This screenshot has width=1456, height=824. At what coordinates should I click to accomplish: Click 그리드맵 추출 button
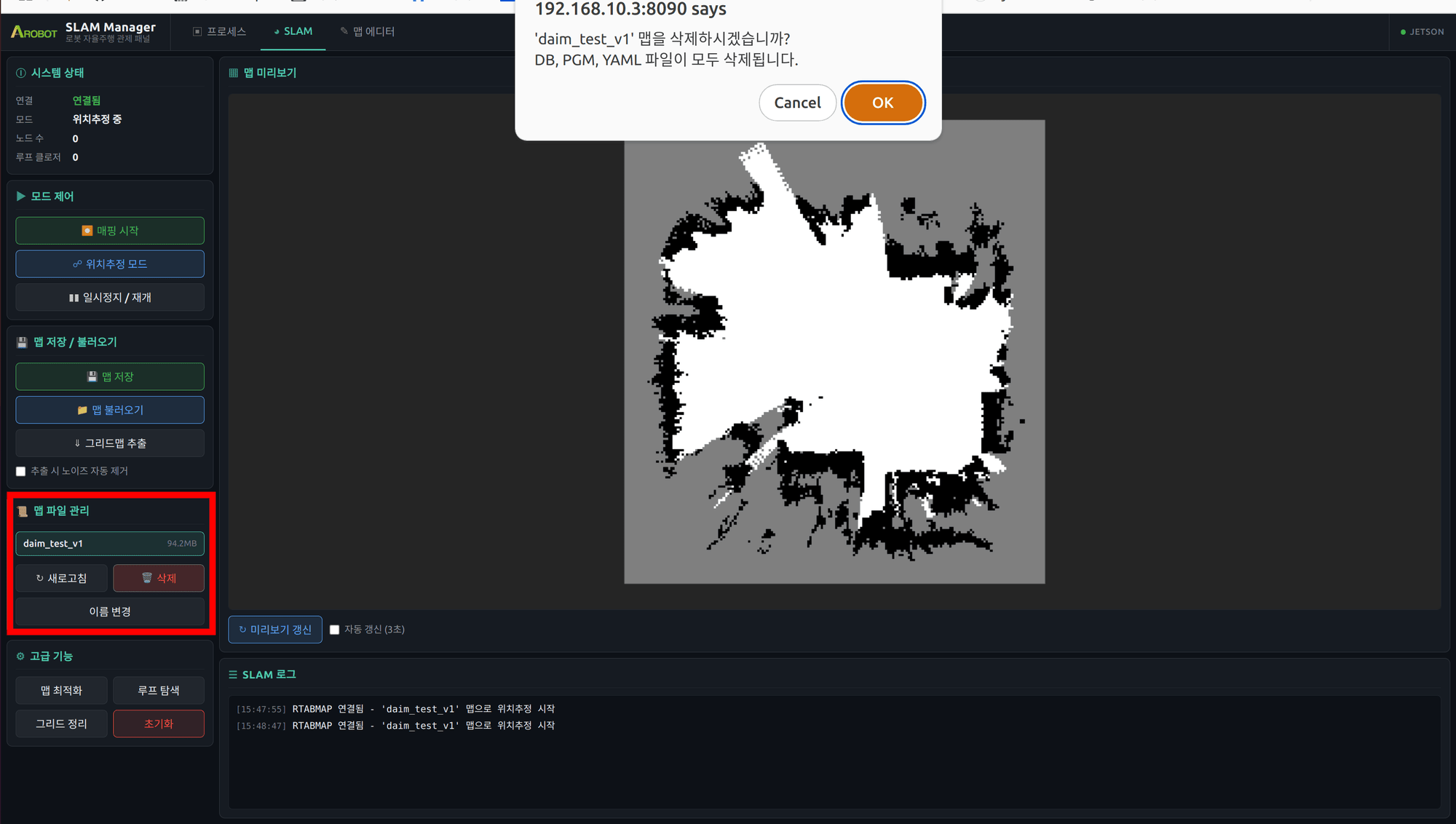pos(110,443)
